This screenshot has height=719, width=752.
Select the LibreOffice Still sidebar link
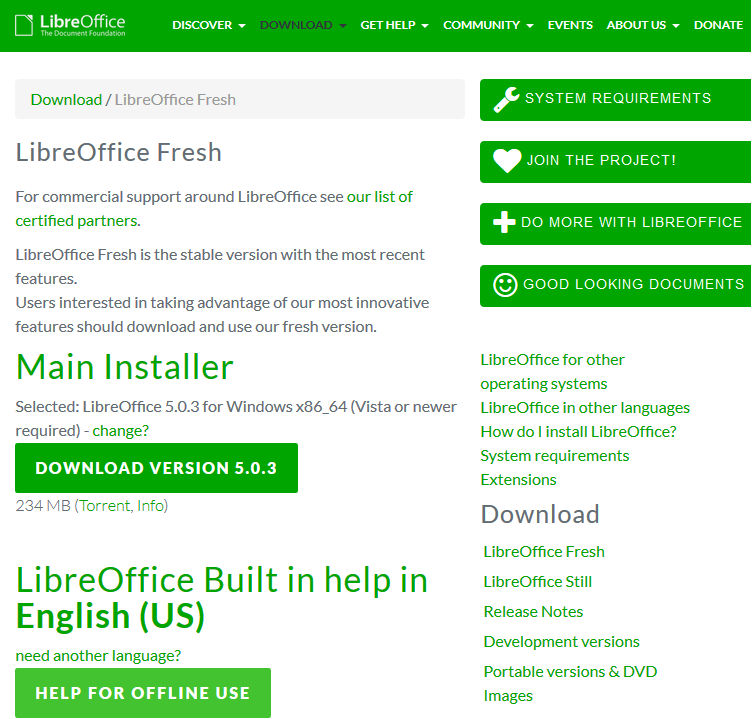[537, 582]
